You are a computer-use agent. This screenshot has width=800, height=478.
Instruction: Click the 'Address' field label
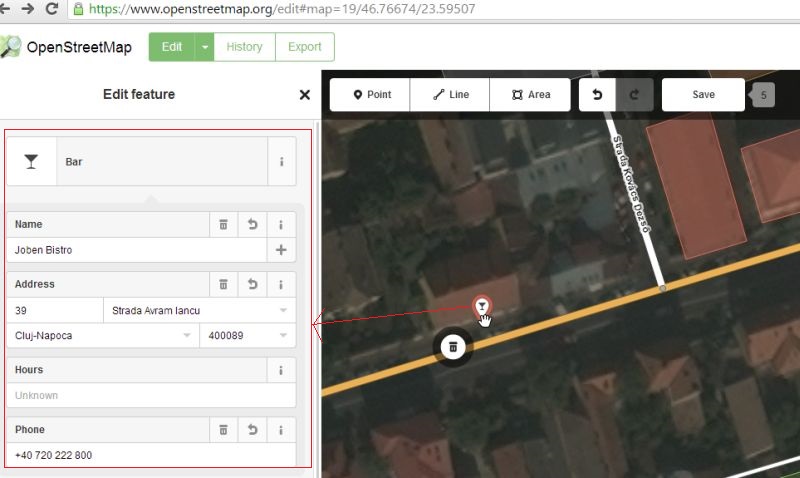pyautogui.click(x=34, y=284)
